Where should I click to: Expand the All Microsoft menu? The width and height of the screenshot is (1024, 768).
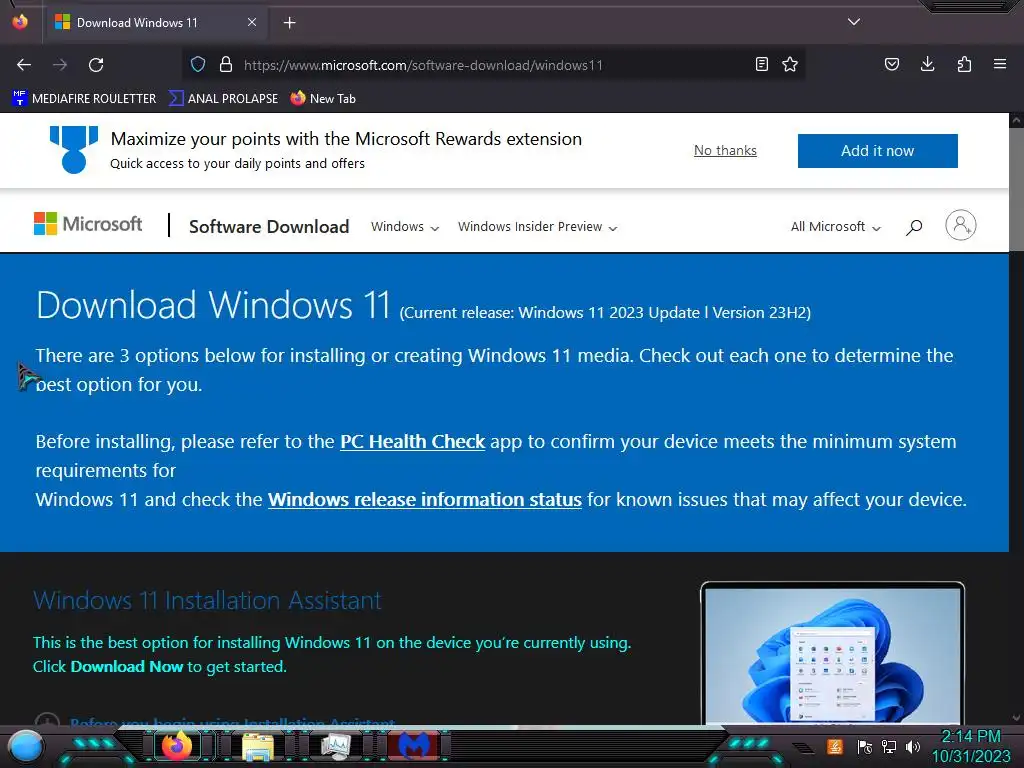[836, 227]
